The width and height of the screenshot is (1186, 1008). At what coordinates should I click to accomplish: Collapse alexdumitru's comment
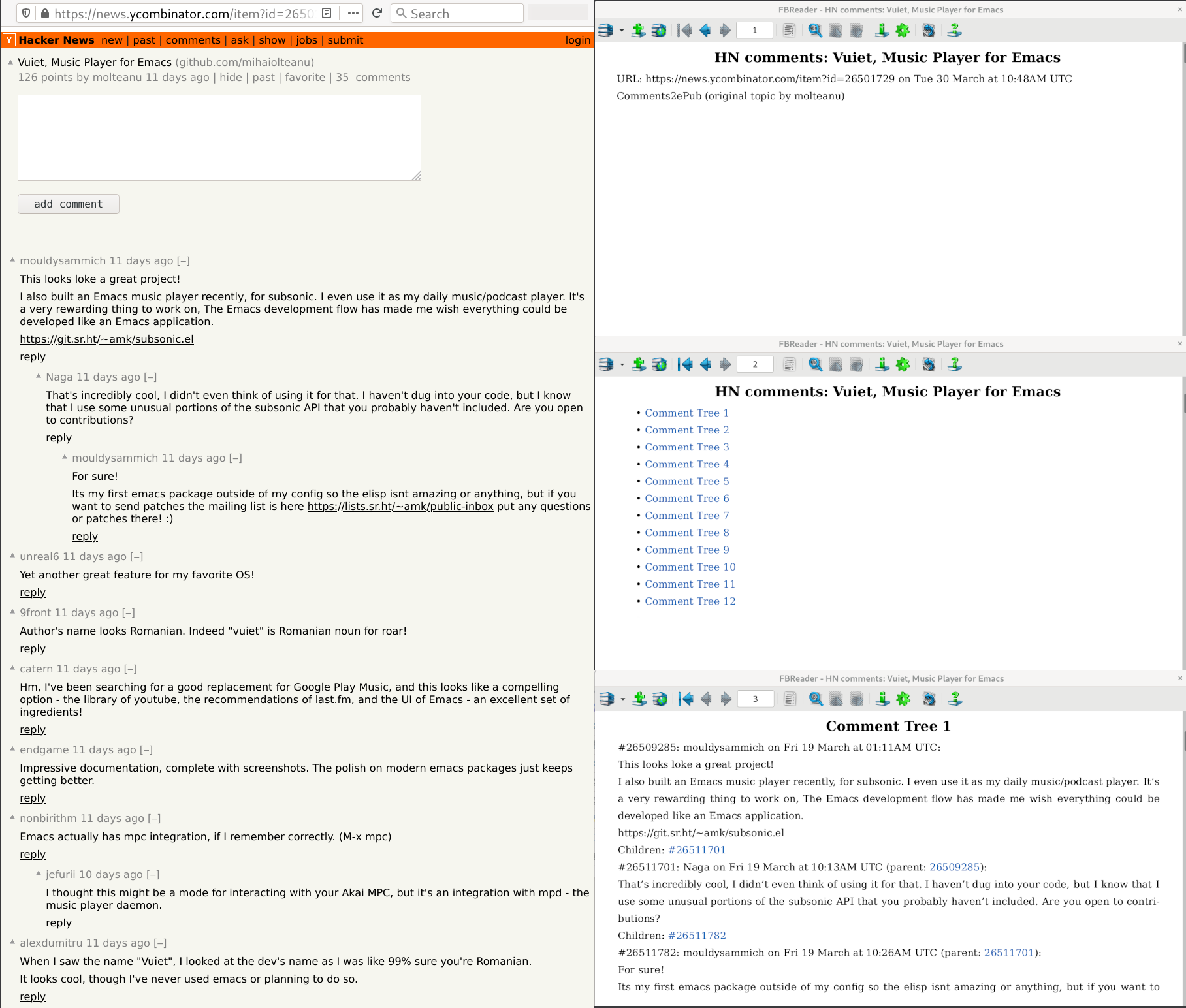pos(160,943)
